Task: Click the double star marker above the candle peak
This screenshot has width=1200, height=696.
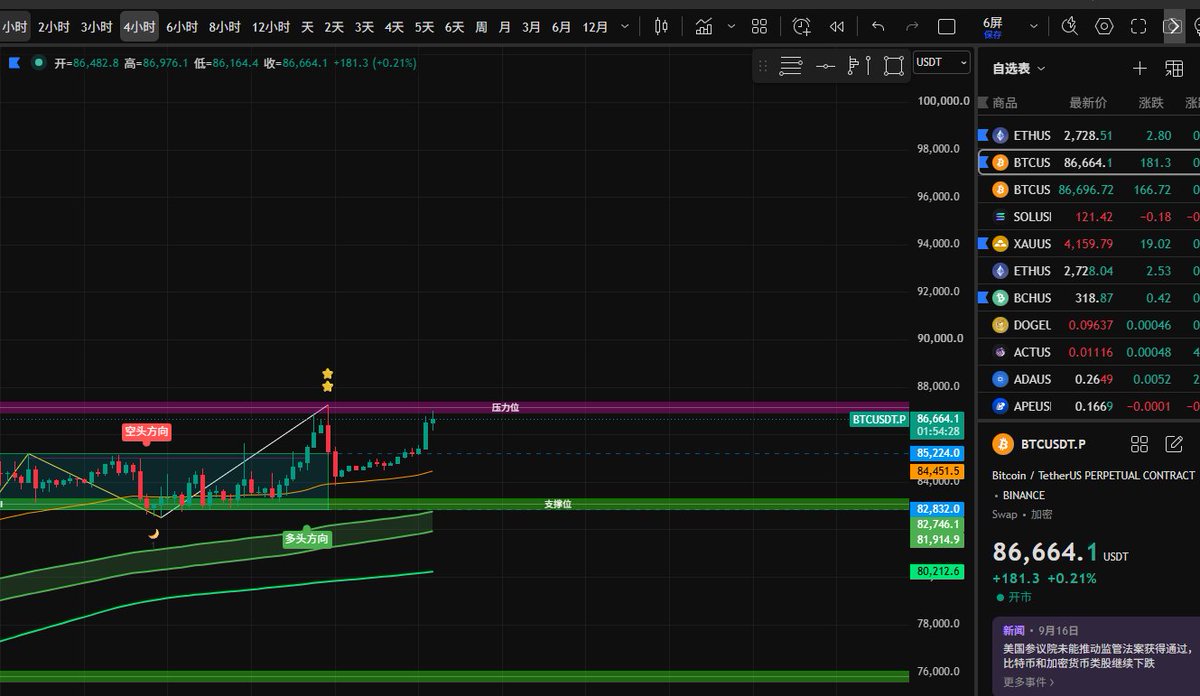Action: pyautogui.click(x=327, y=380)
